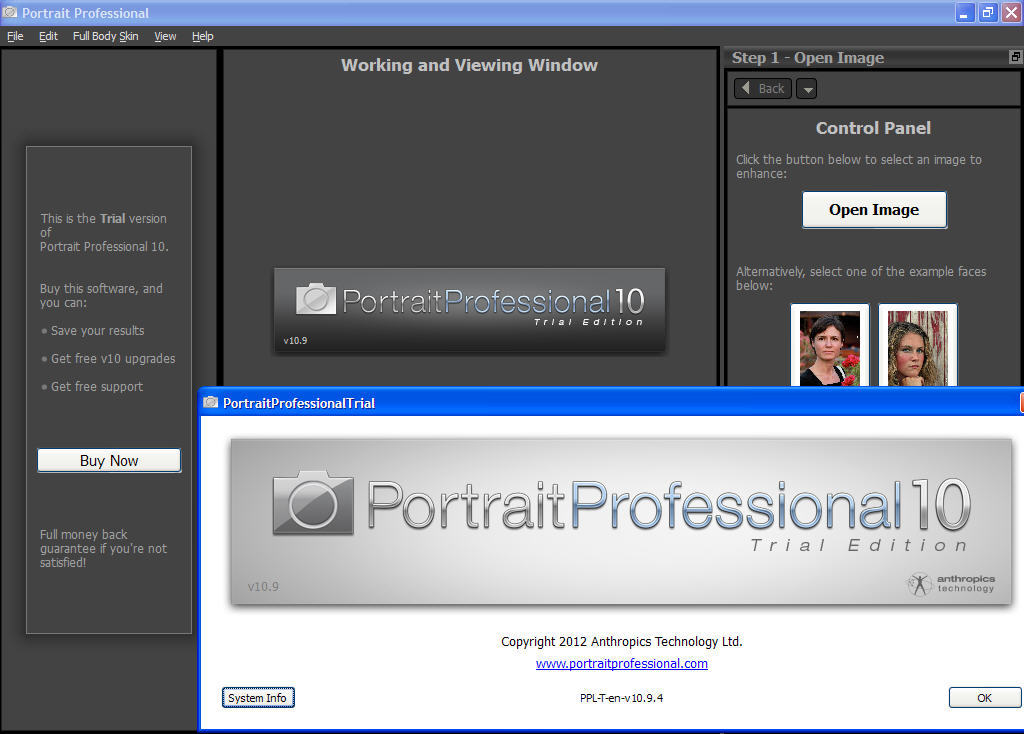Click the undock icon on Step 1 panel
The height and width of the screenshot is (734, 1024).
tap(1016, 57)
